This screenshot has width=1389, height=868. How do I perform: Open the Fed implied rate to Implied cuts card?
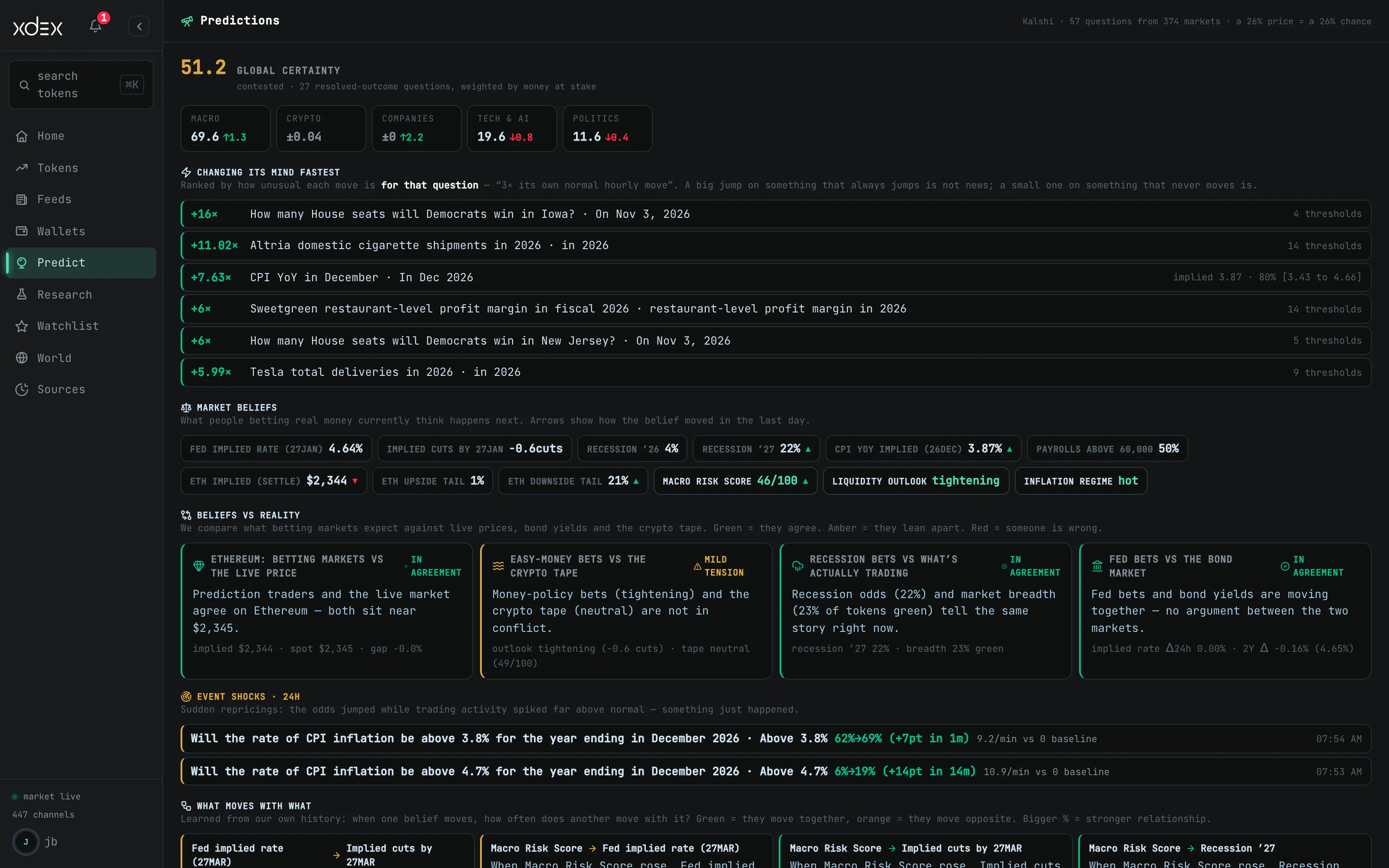click(327, 852)
